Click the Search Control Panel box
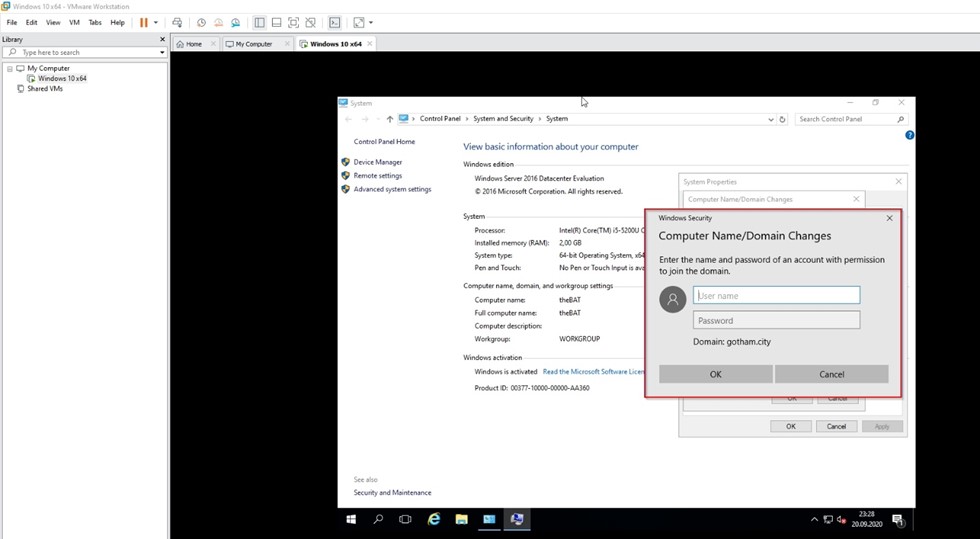The width and height of the screenshot is (980, 539). click(851, 119)
